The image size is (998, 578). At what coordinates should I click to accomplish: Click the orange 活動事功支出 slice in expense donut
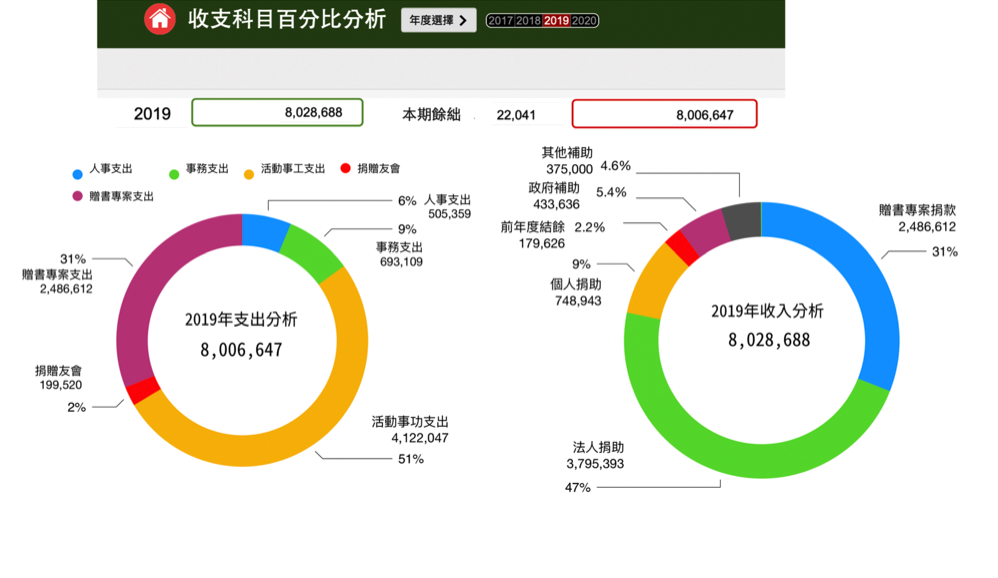(x=300, y=430)
